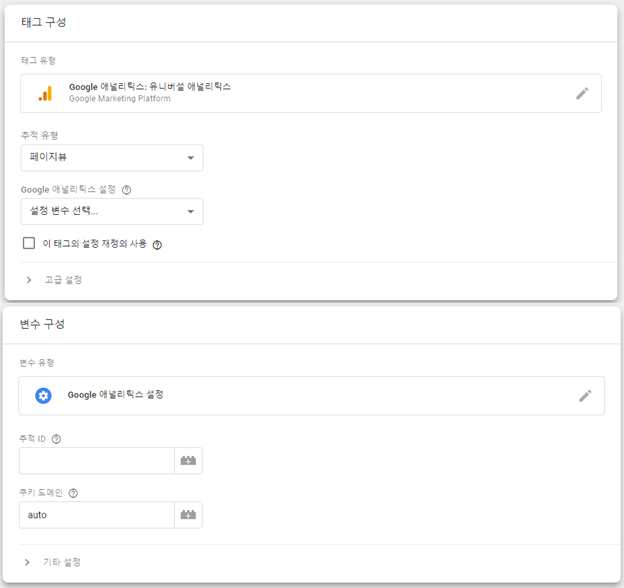624x588 pixels.
Task: Click variable insert brick icon beside 추적 ID field
Action: click(x=188, y=461)
